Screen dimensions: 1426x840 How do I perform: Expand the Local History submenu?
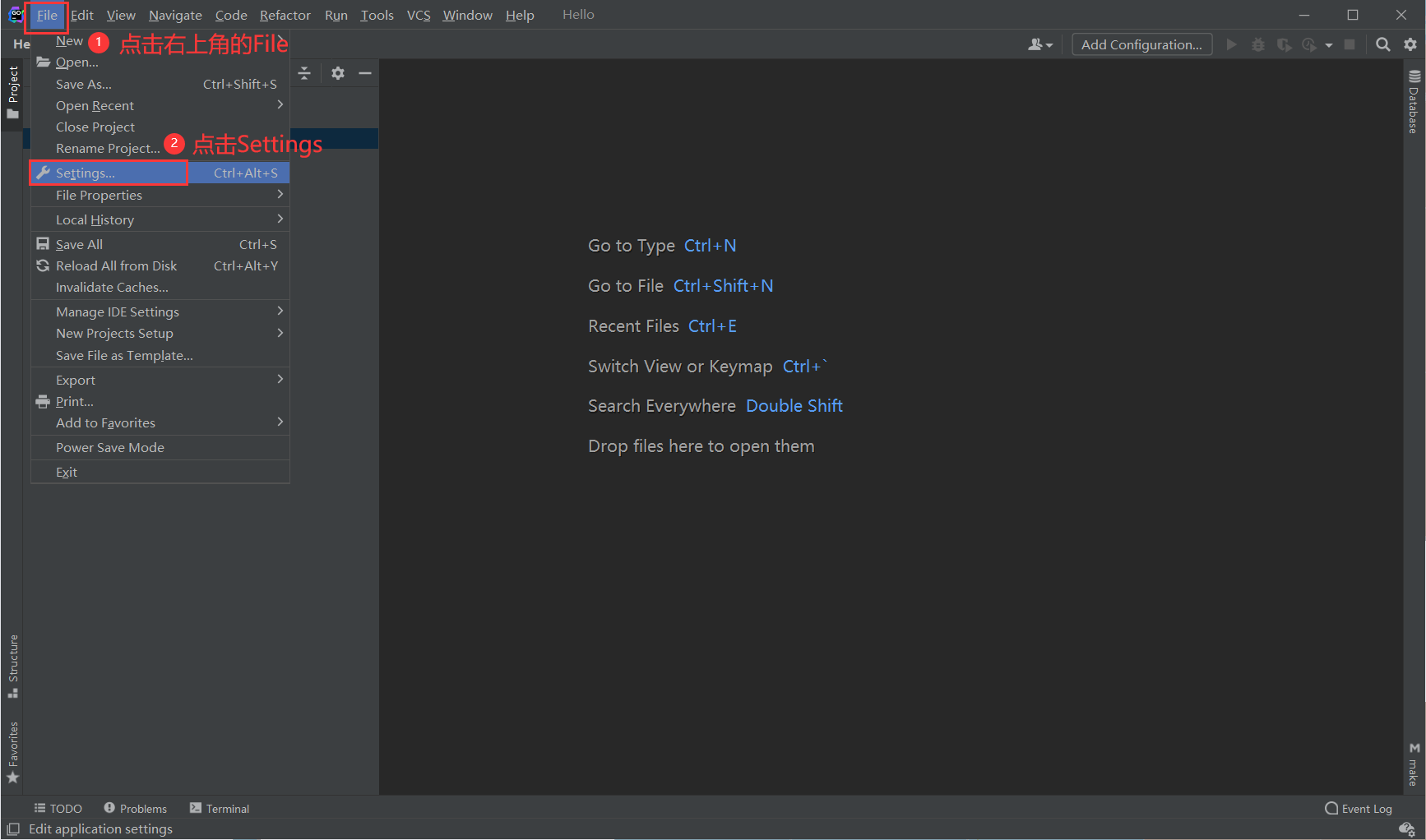point(96,219)
